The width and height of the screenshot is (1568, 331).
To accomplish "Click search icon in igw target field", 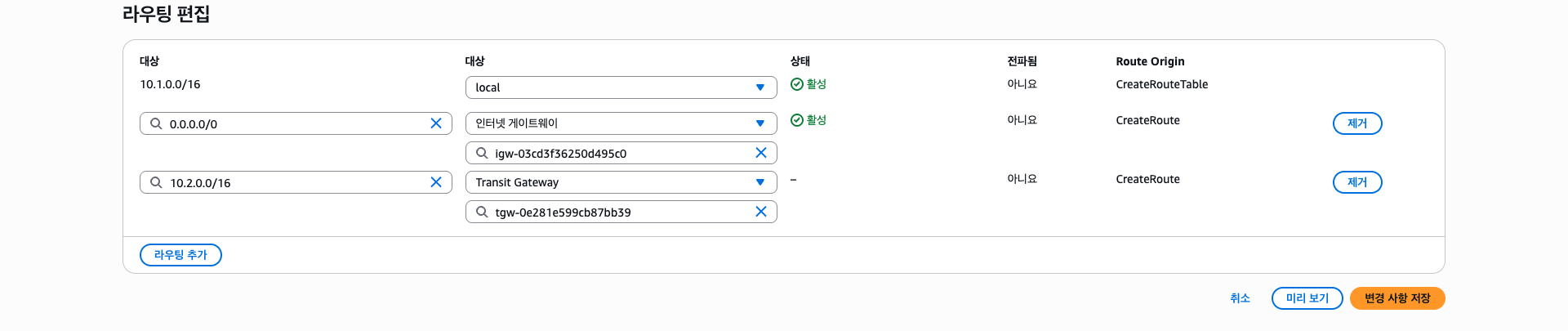I will pos(482,153).
